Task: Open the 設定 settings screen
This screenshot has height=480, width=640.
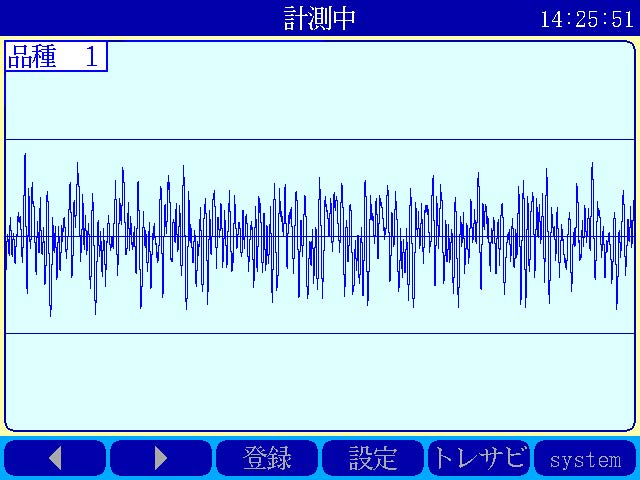Action: pos(373,458)
